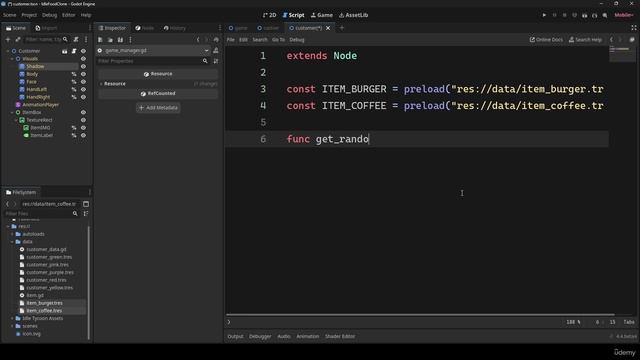This screenshot has width=640, height=360.
Task: Click FileSystem sort files icon
Action: (x=86, y=213)
